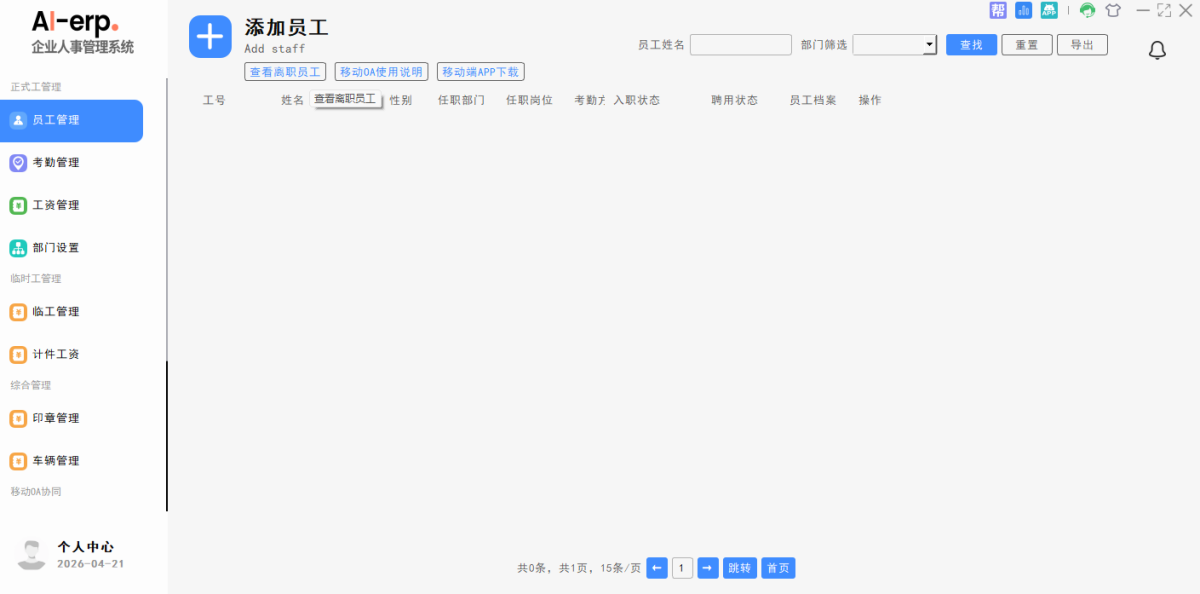Click the green Android APP icon

point(1049,10)
